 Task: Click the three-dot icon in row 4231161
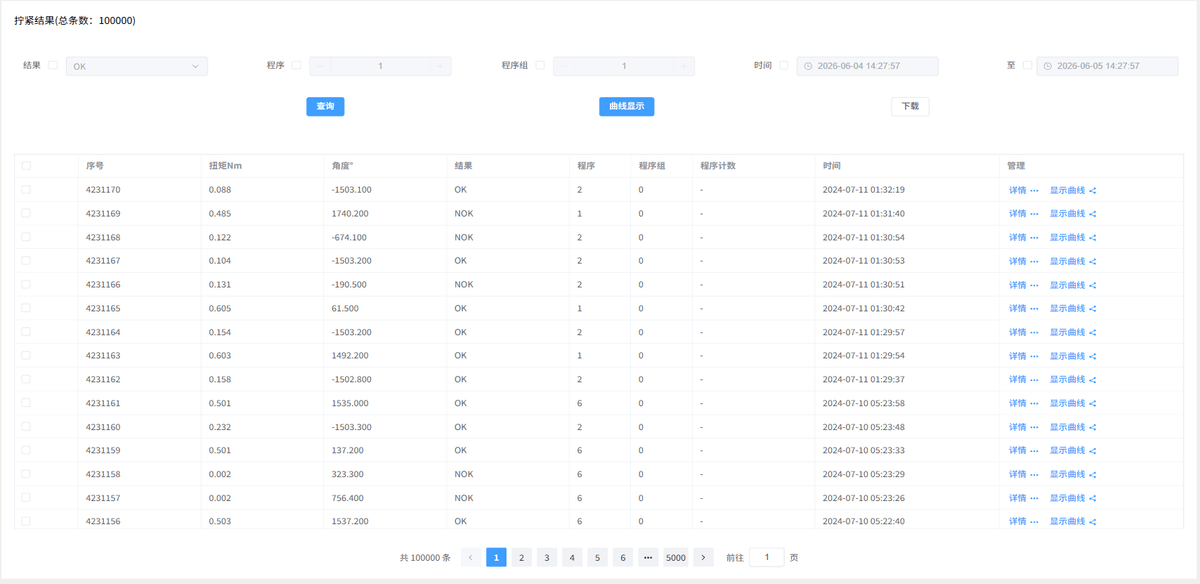(x=1034, y=403)
